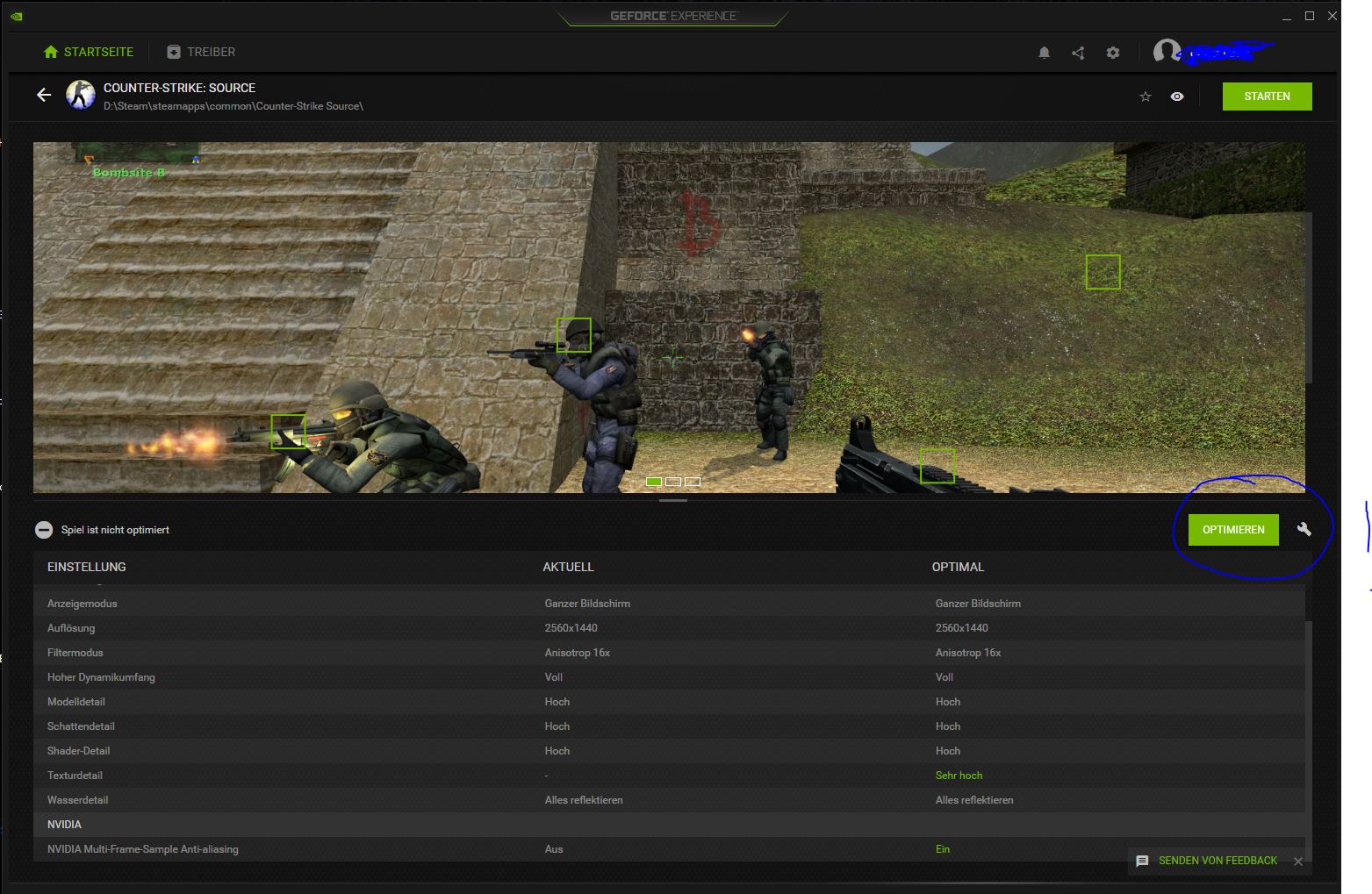Click the game install path text
The height and width of the screenshot is (894, 1372).
[x=233, y=106]
